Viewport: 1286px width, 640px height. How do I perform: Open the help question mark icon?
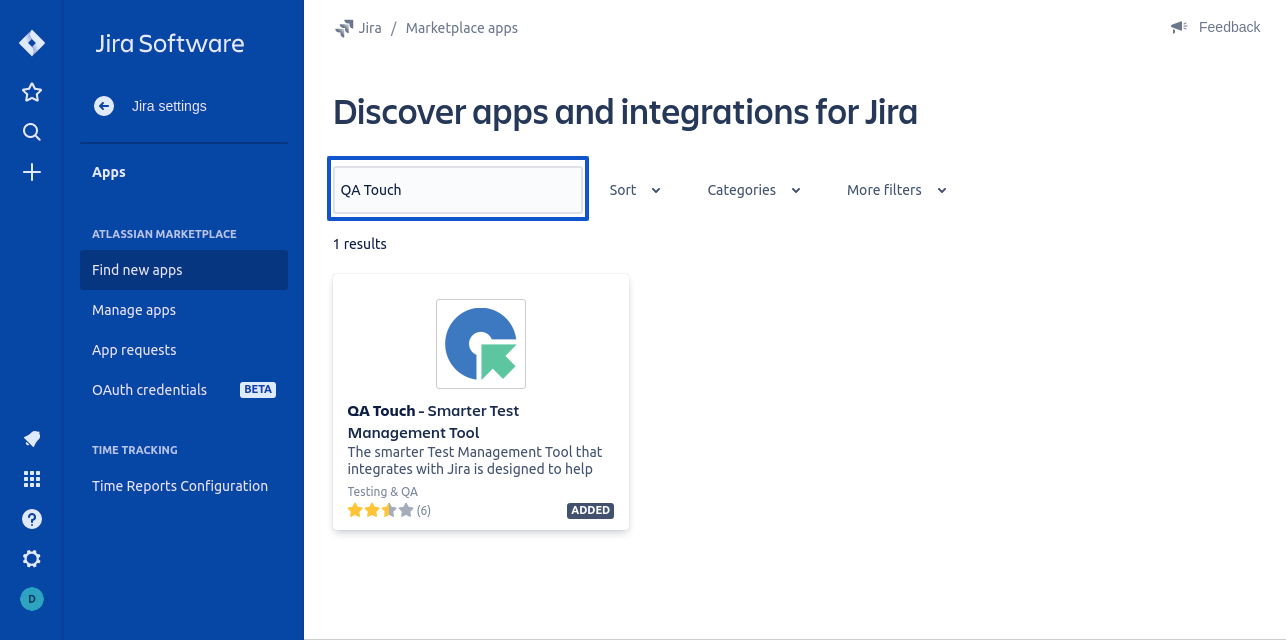[32, 519]
